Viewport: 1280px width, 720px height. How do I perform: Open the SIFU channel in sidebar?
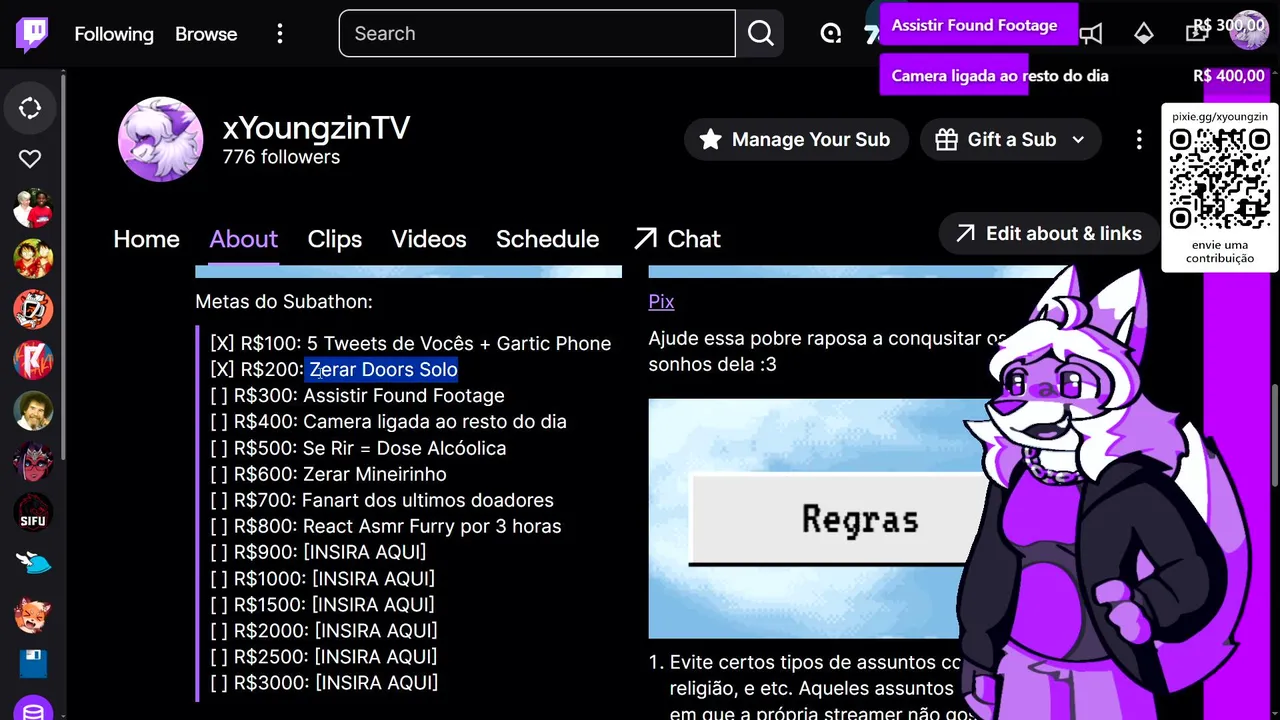33,513
